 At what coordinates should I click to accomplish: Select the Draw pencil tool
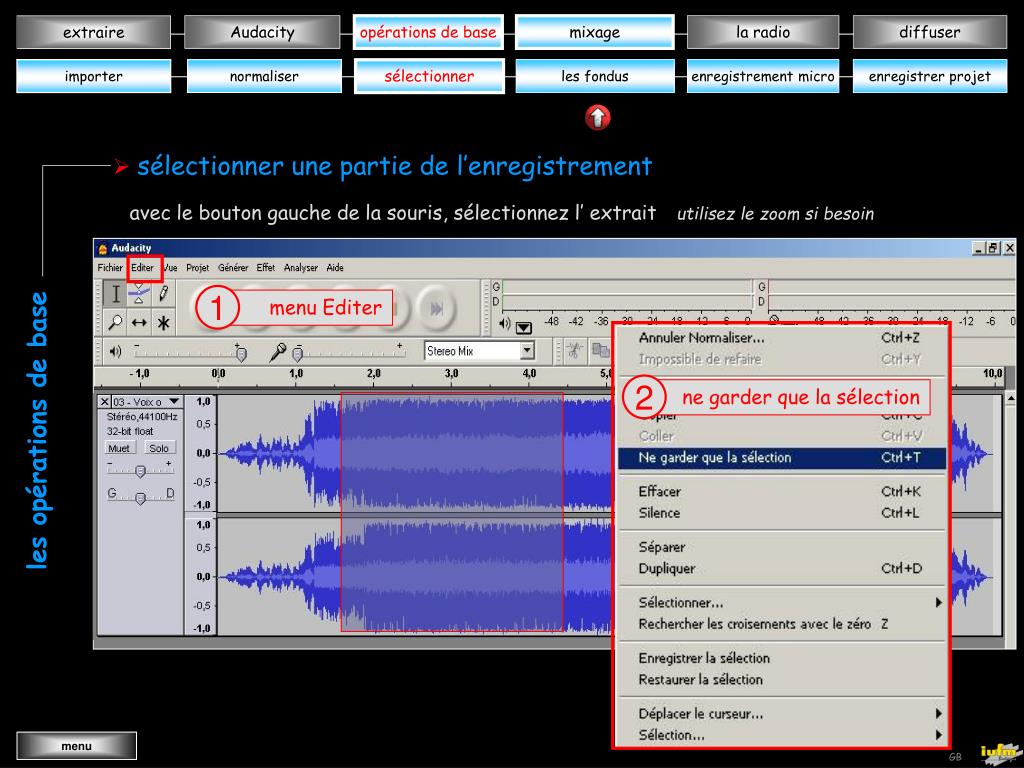(163, 294)
